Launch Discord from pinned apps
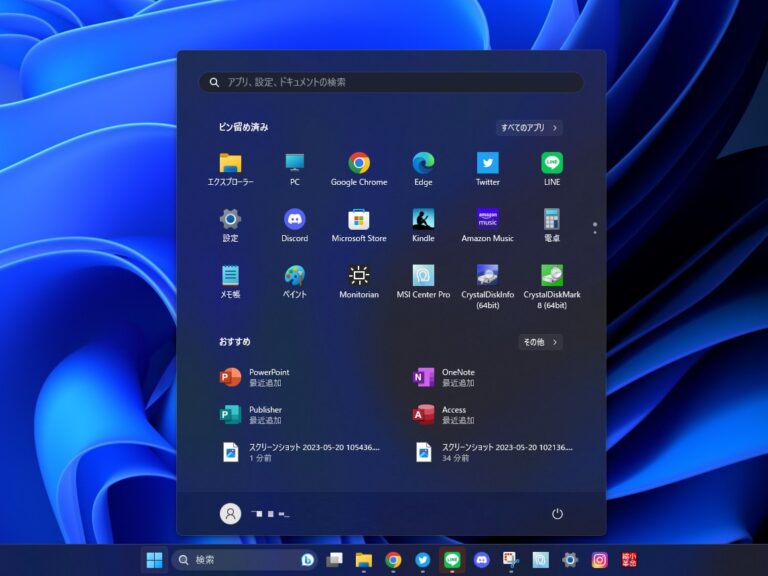768x576 pixels. (294, 226)
